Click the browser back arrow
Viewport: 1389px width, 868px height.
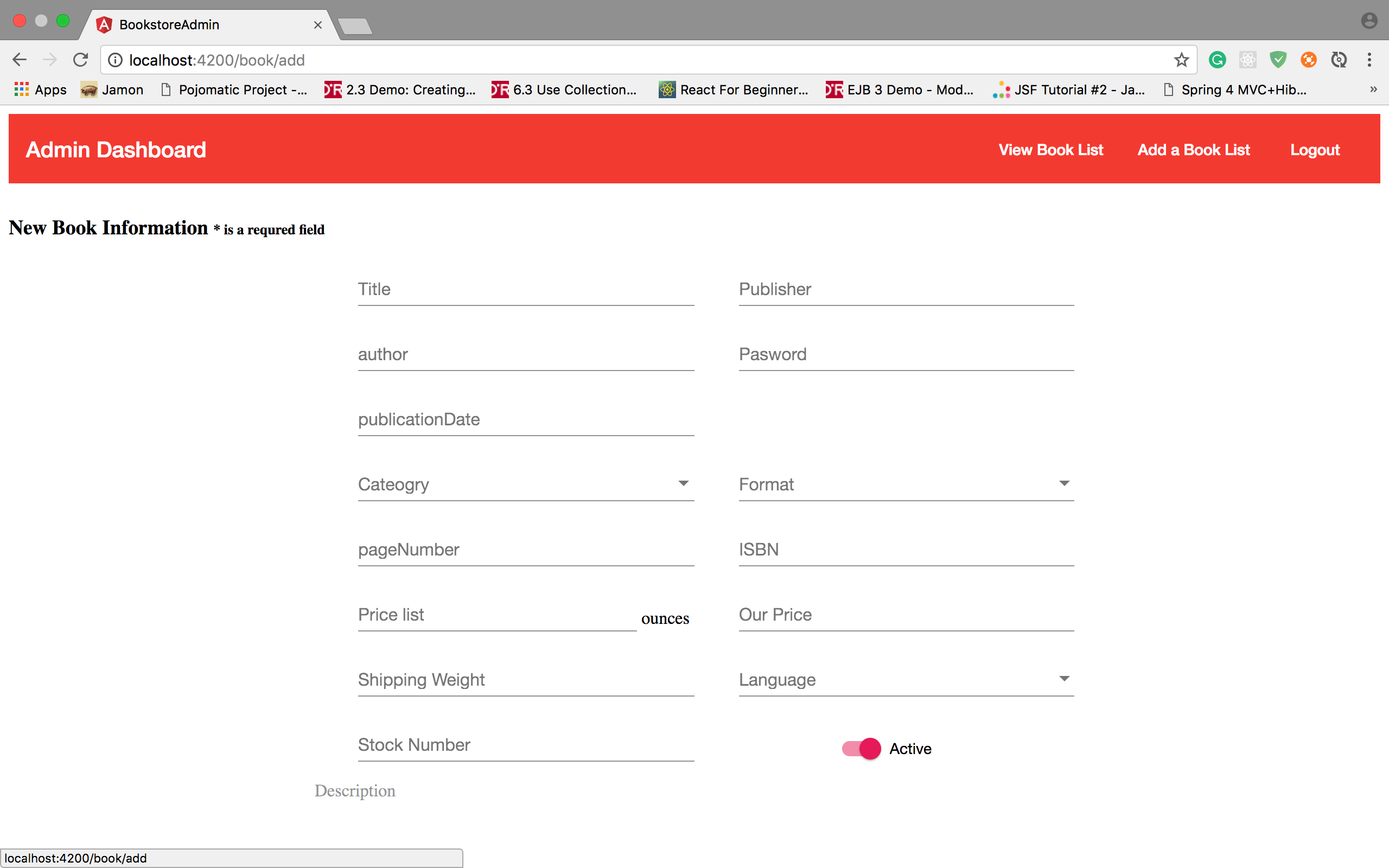click(20, 60)
